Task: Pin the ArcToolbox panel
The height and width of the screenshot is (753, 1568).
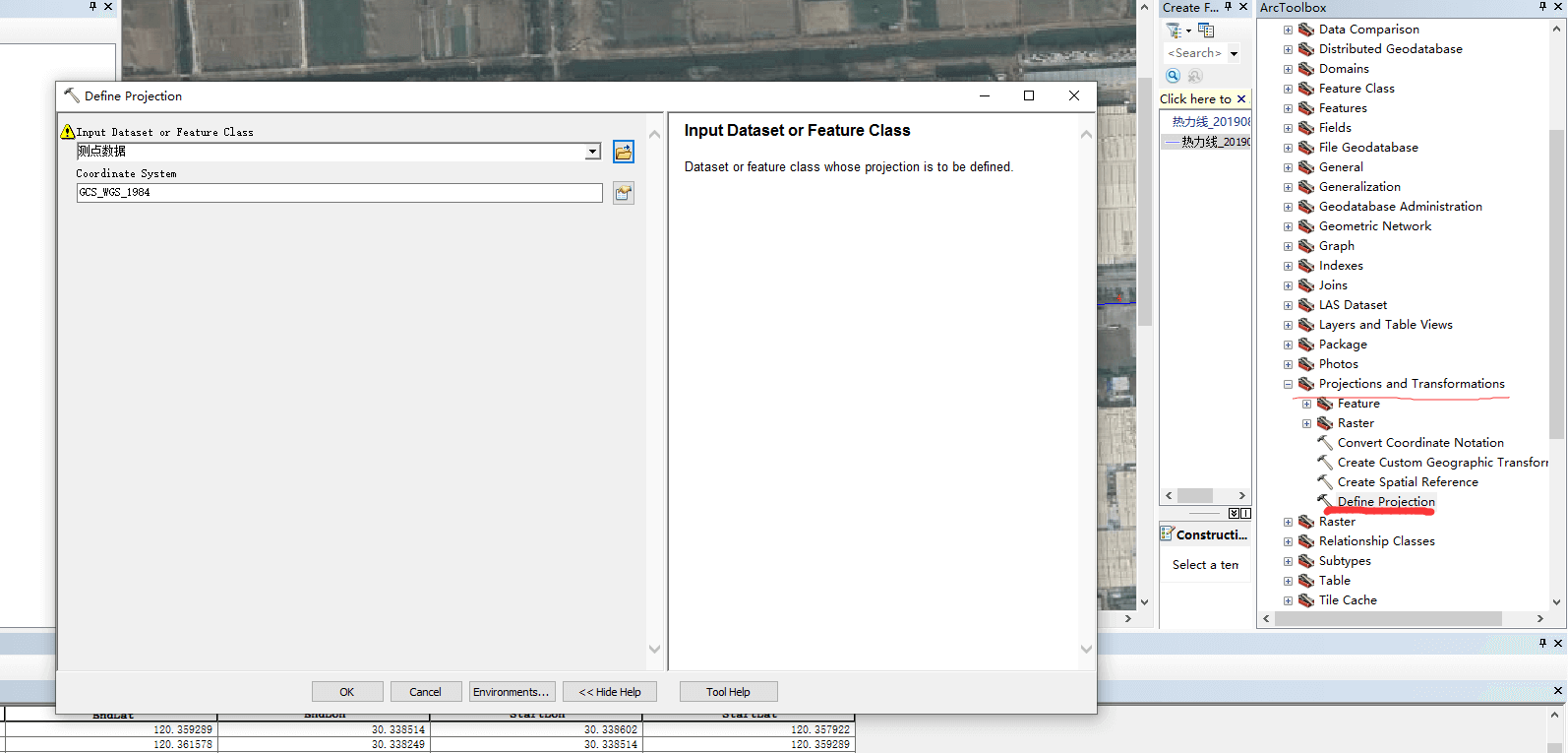Action: tap(1542, 7)
